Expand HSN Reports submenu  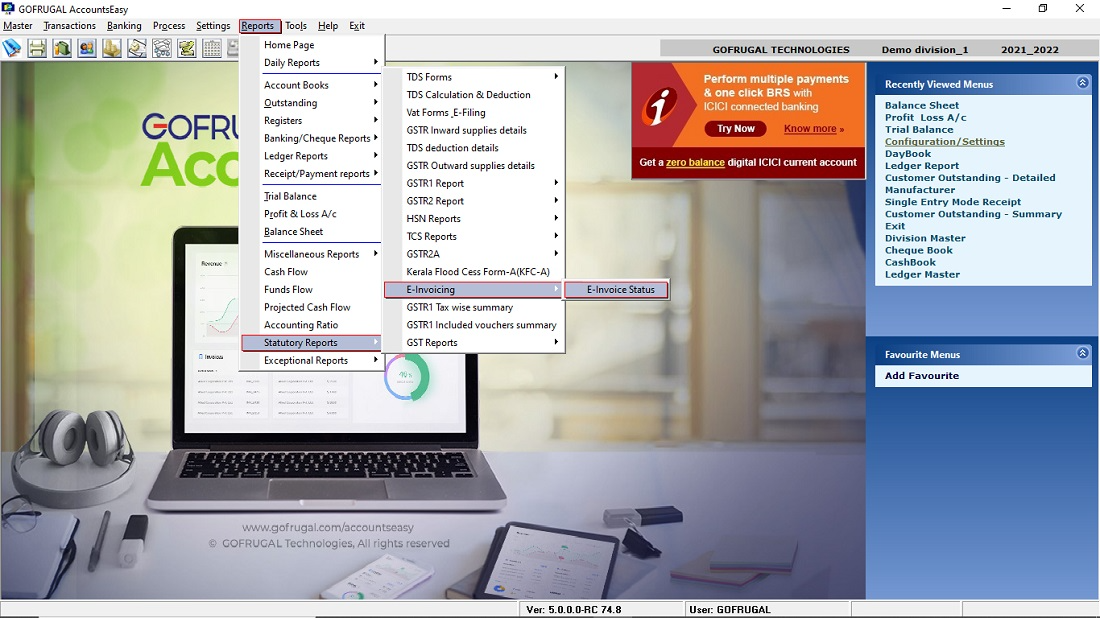tap(474, 219)
